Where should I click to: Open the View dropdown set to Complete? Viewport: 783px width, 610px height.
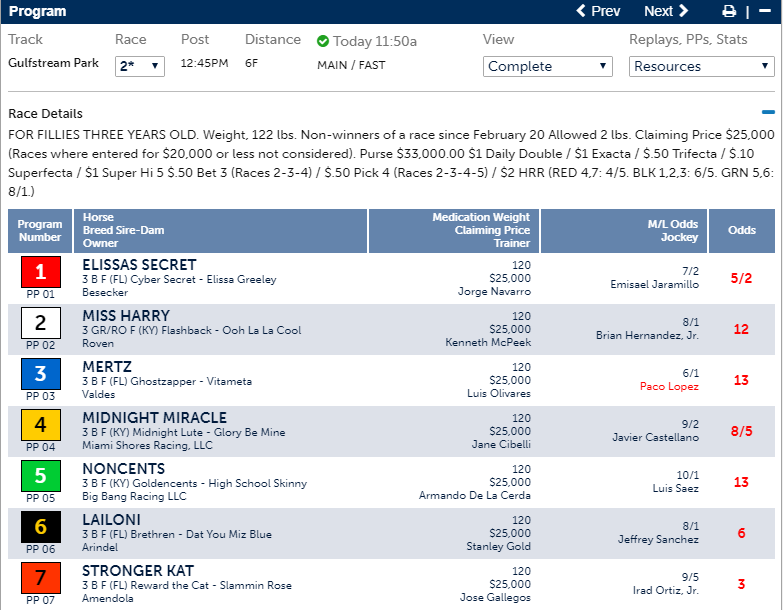click(x=547, y=66)
